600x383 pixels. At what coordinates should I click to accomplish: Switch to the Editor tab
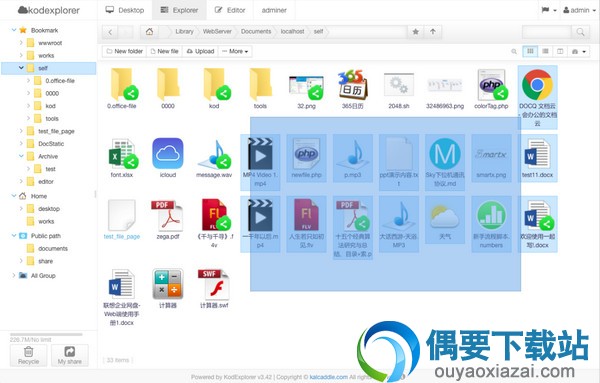[x=230, y=10]
